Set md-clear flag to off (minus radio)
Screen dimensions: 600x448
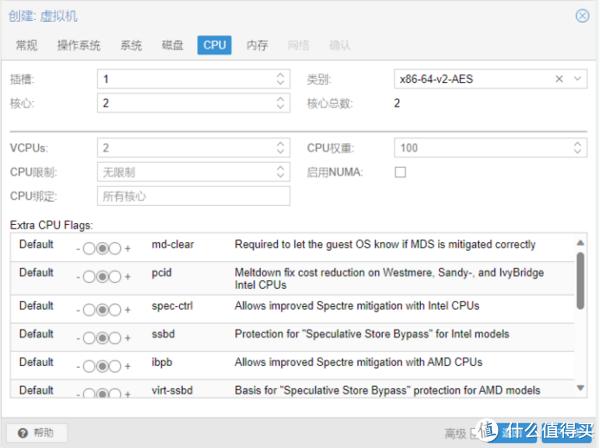click(x=89, y=249)
